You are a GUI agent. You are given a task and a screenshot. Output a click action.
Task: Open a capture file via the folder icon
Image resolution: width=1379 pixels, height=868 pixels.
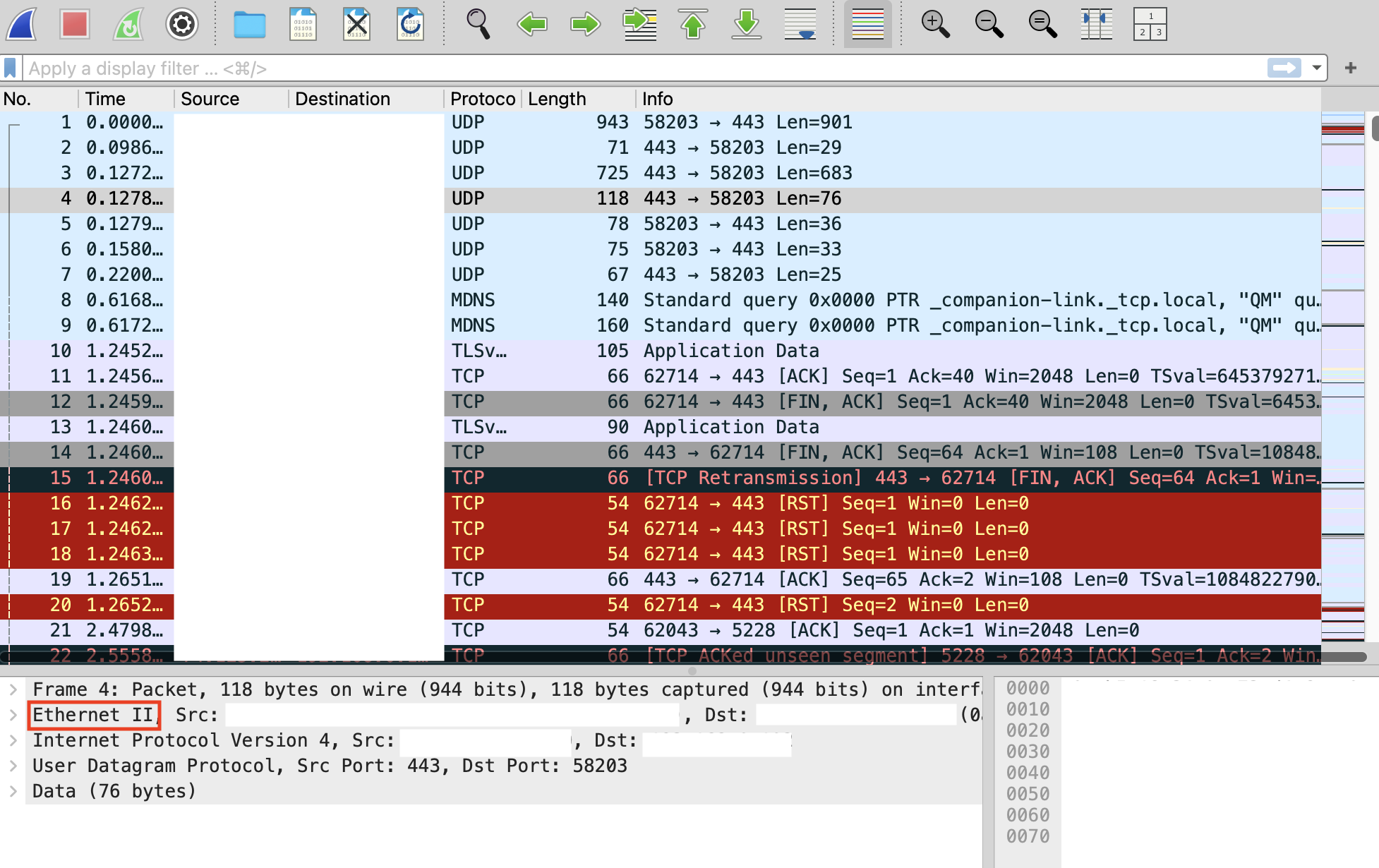pos(249,24)
